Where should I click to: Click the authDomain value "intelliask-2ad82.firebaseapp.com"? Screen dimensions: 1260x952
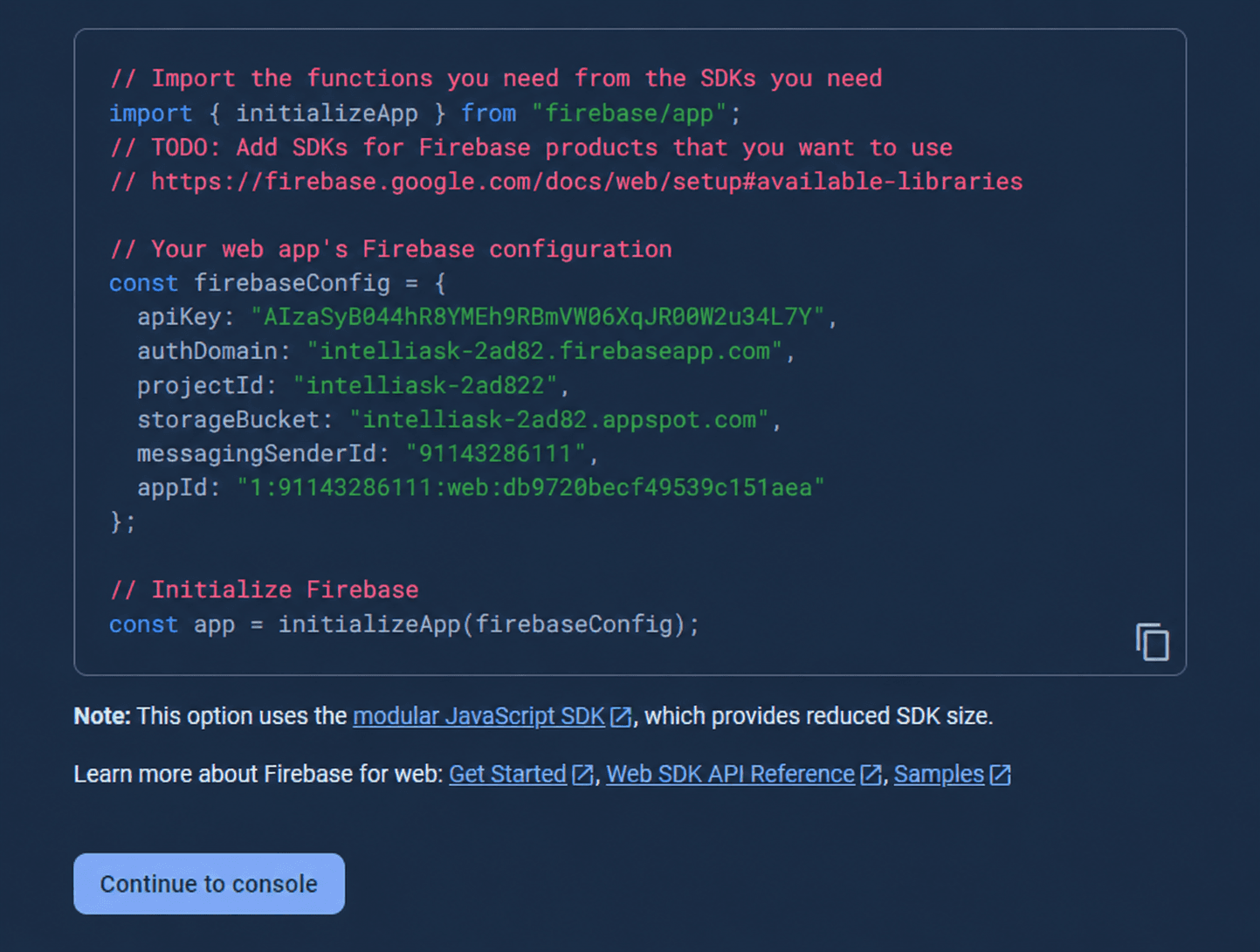544,351
